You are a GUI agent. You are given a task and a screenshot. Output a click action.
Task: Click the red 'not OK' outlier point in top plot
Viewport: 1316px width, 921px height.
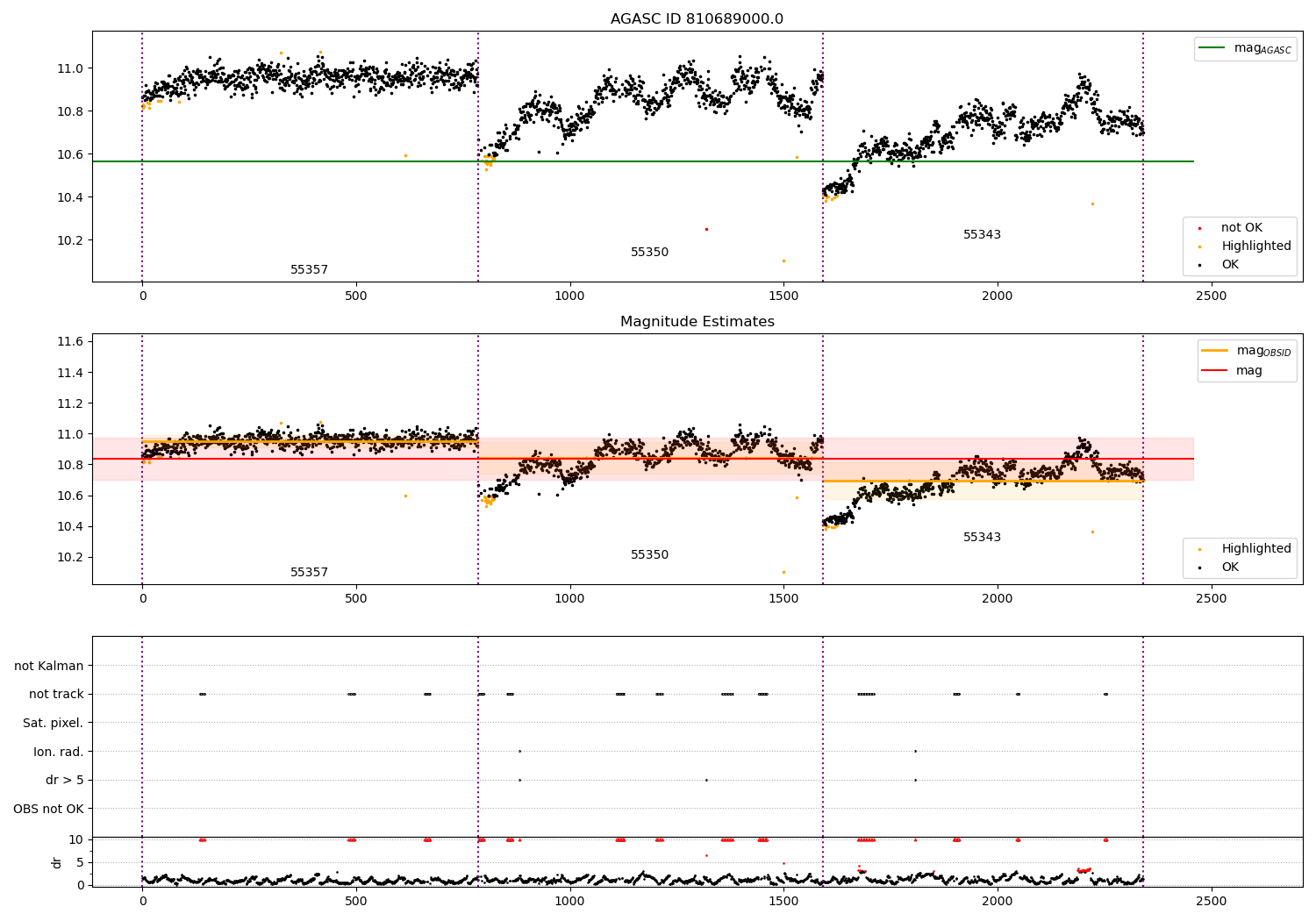coord(706,229)
